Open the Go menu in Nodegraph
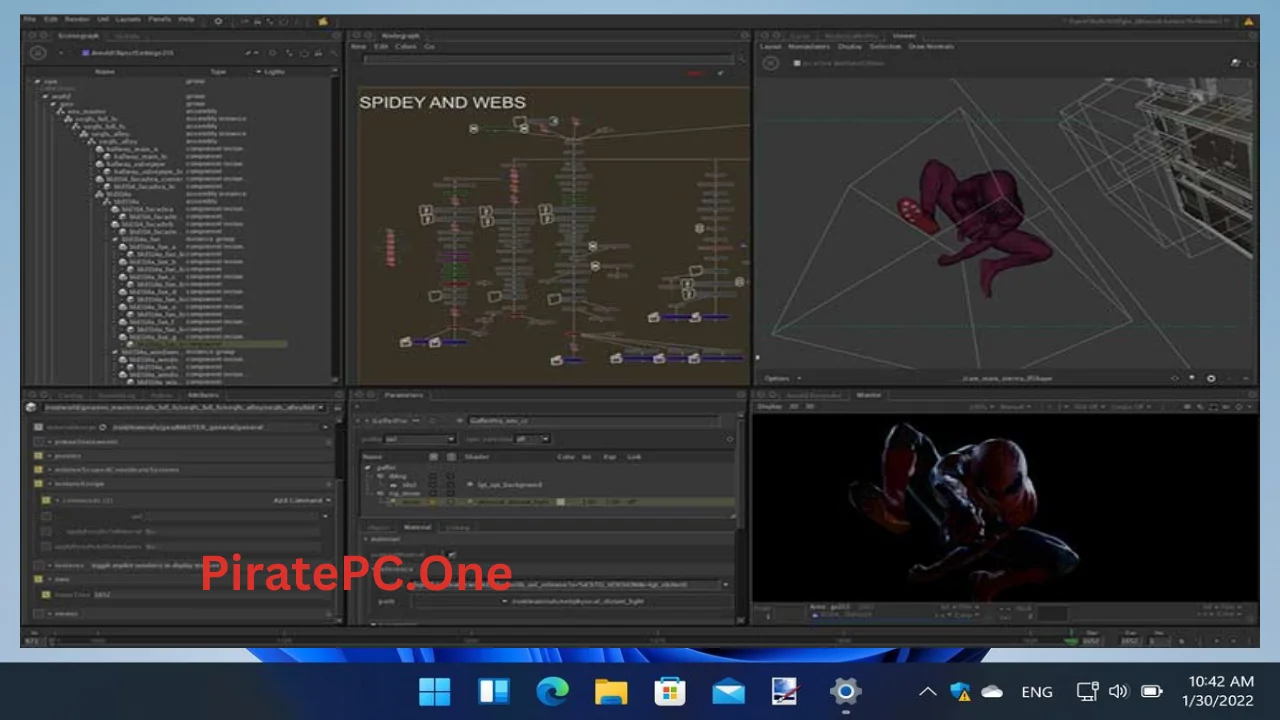Image resolution: width=1280 pixels, height=720 pixels. [429, 46]
